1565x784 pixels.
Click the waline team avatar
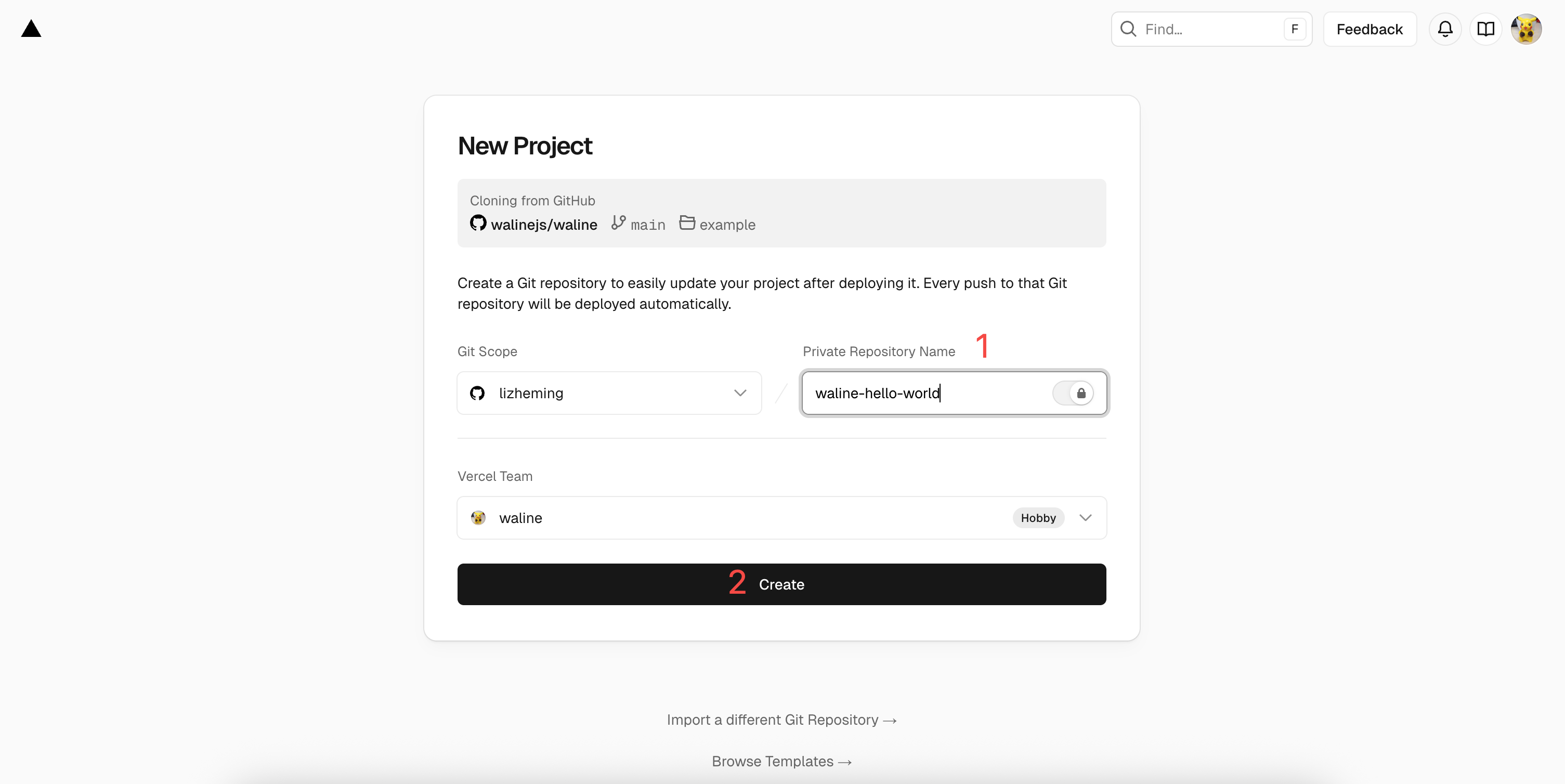click(x=479, y=517)
